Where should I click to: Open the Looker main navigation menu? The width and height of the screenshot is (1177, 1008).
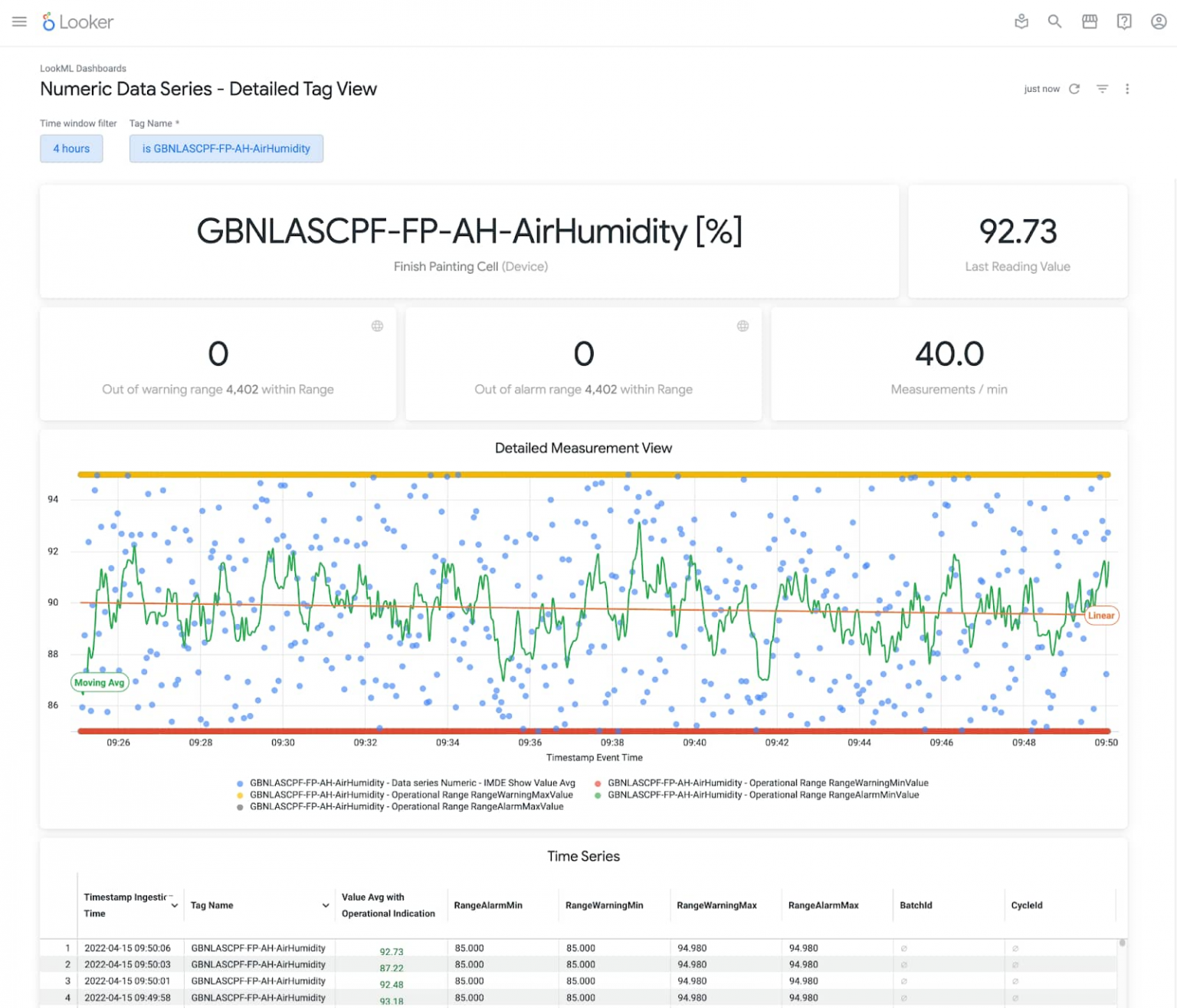[x=19, y=21]
